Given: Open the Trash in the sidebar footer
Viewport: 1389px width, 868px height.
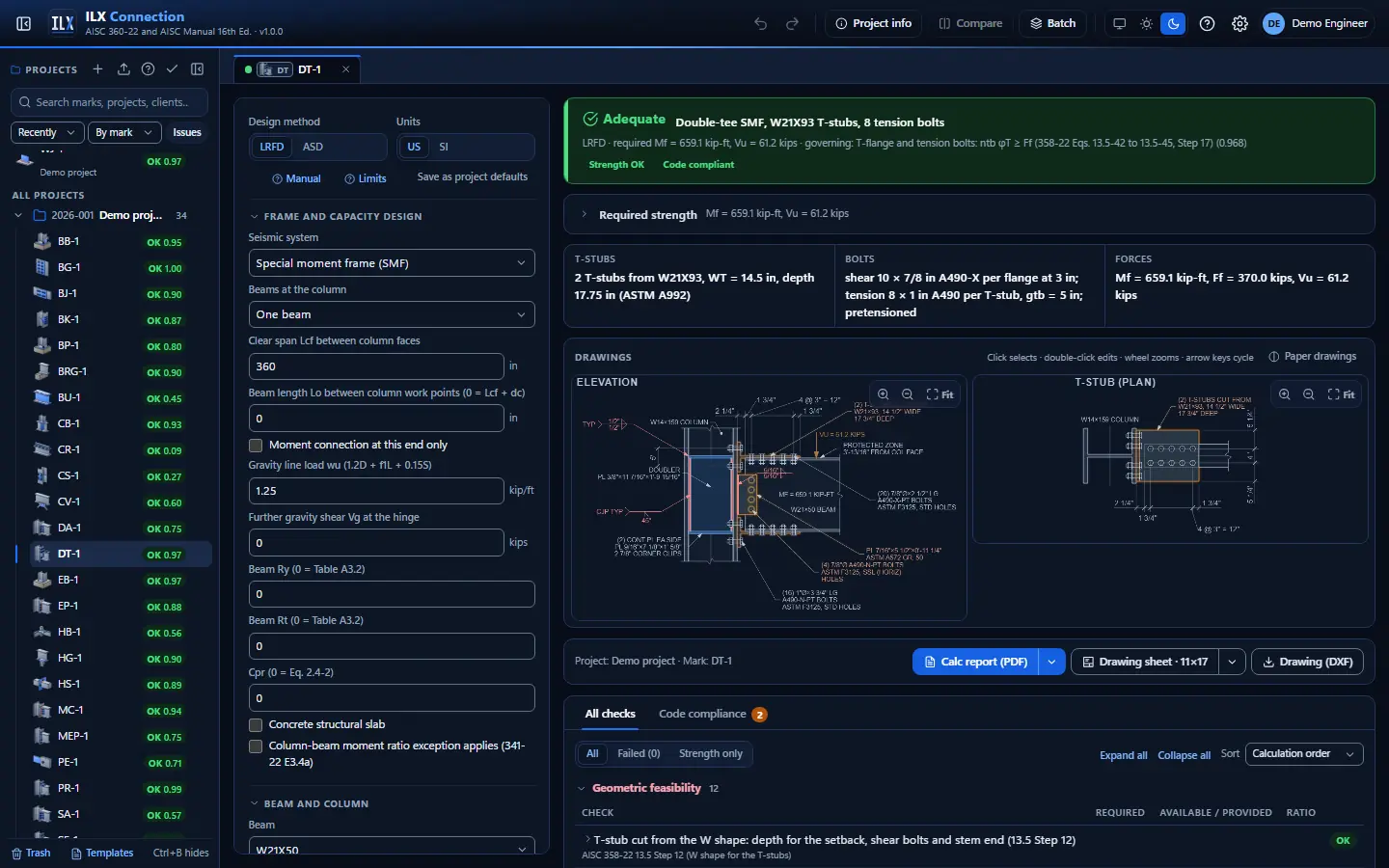Looking at the screenshot, I should tap(31, 853).
